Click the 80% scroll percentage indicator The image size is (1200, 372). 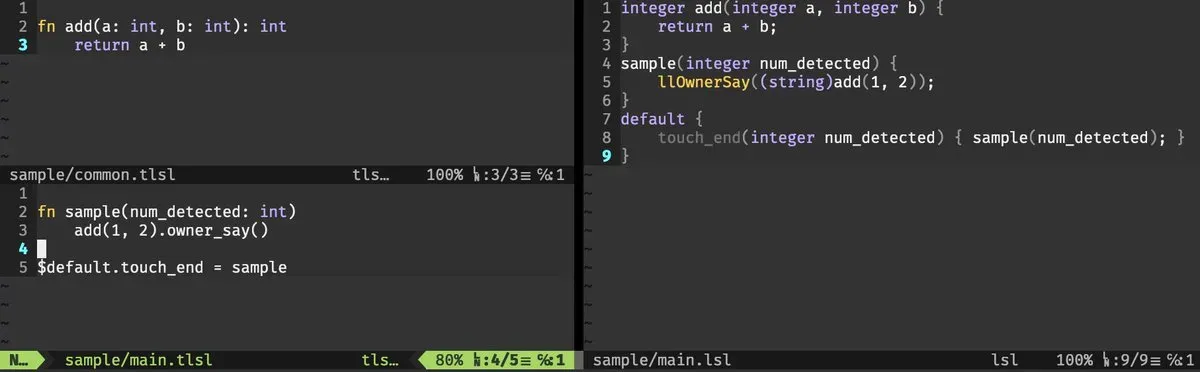tap(450, 360)
